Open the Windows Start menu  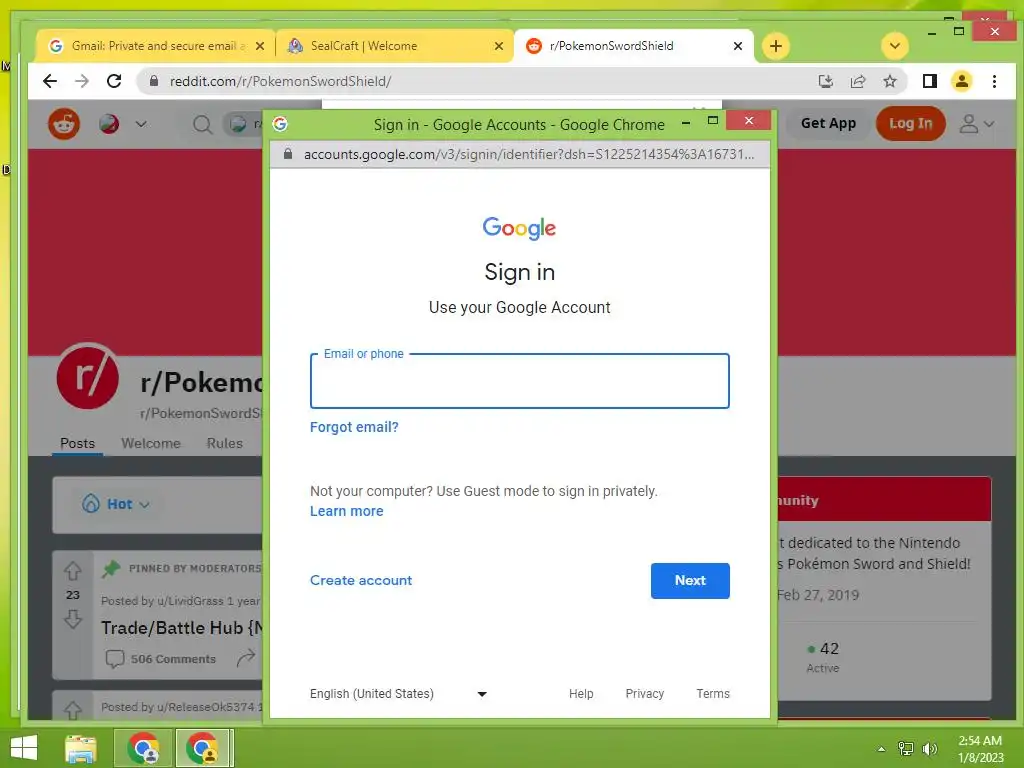tap(24, 748)
